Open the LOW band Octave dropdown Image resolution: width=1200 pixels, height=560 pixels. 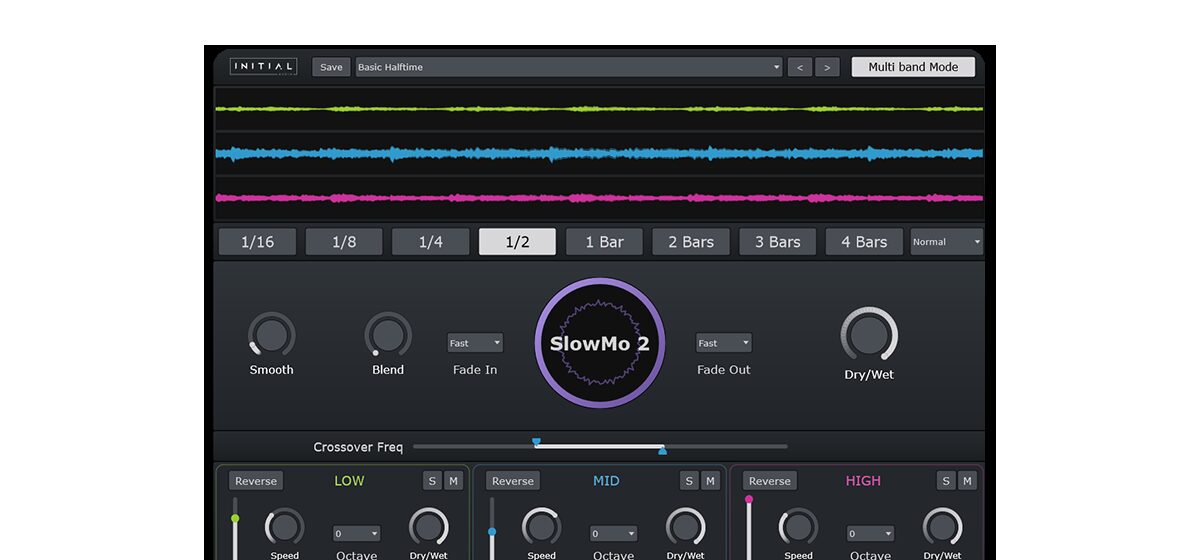[x=357, y=534]
